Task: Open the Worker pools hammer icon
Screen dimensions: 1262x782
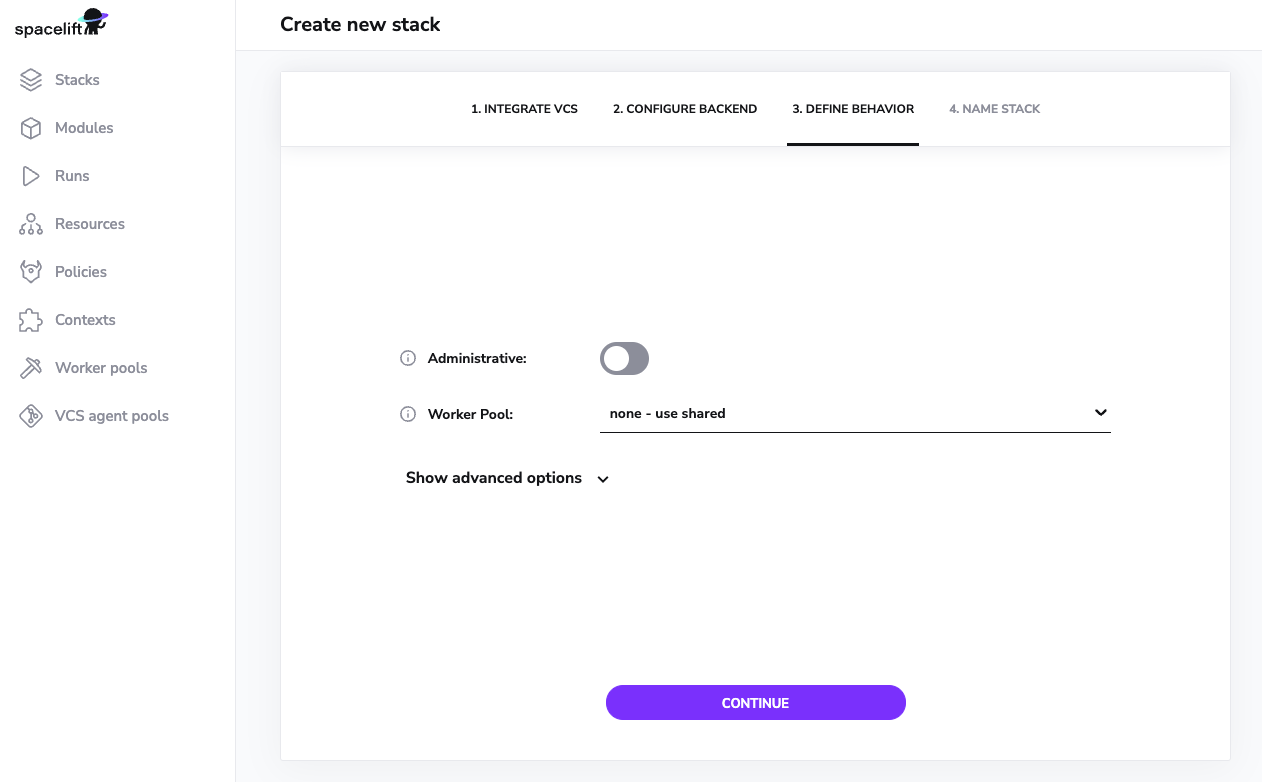Action: click(31, 368)
